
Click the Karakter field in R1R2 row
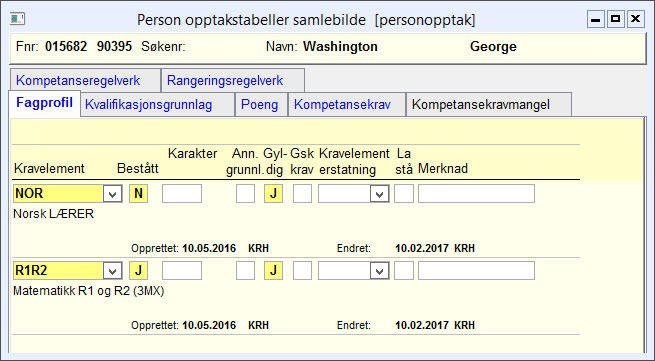tap(182, 271)
